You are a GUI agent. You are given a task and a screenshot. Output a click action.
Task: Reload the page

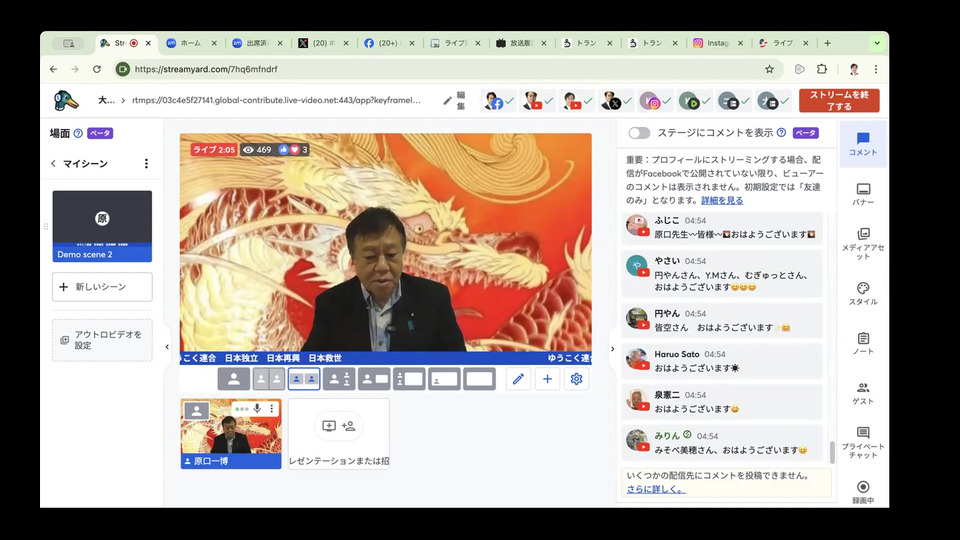tap(97, 69)
